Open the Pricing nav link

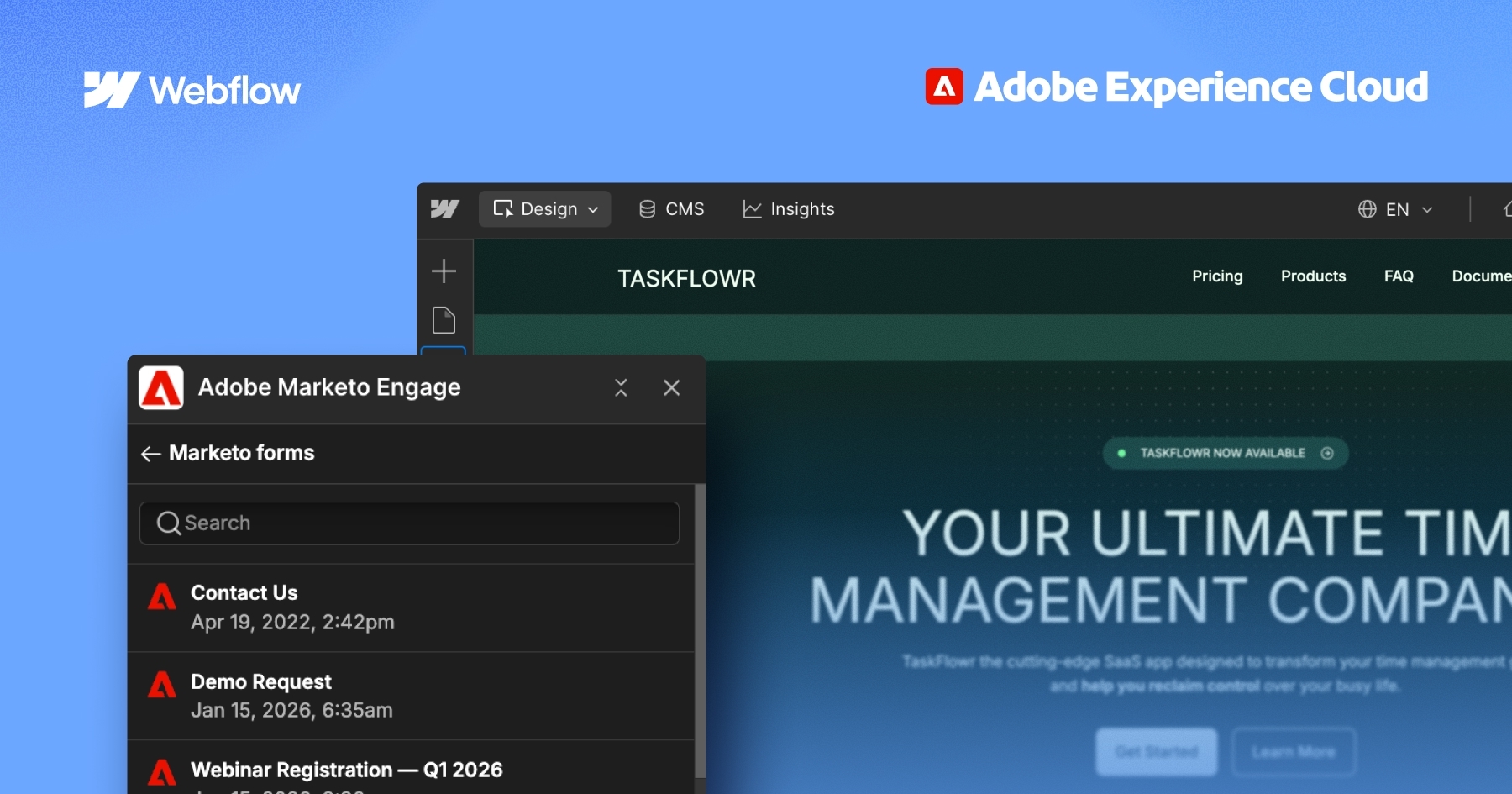tap(1217, 276)
